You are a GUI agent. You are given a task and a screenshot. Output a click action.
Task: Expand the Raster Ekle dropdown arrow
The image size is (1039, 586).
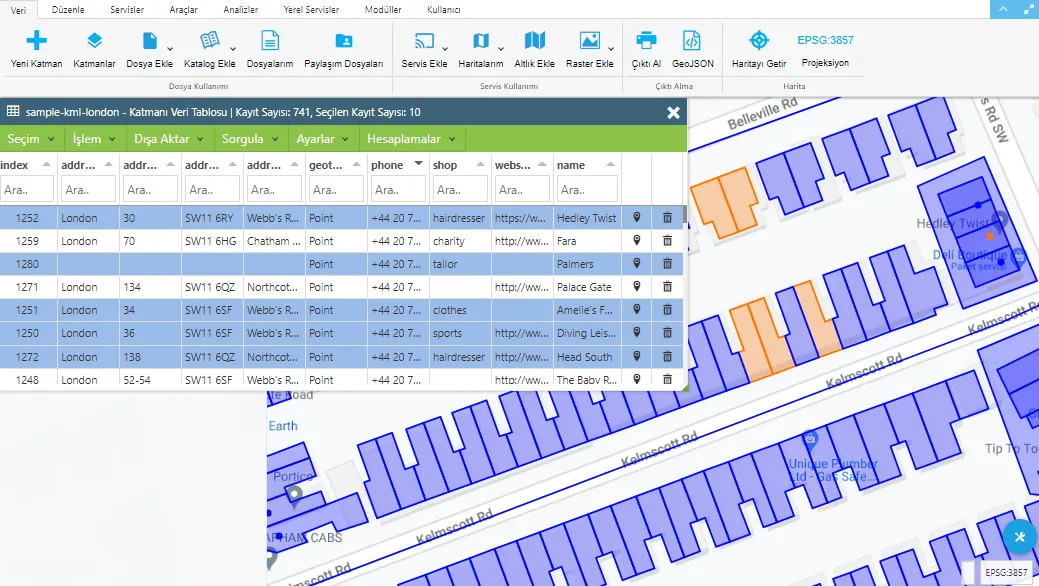point(611,49)
